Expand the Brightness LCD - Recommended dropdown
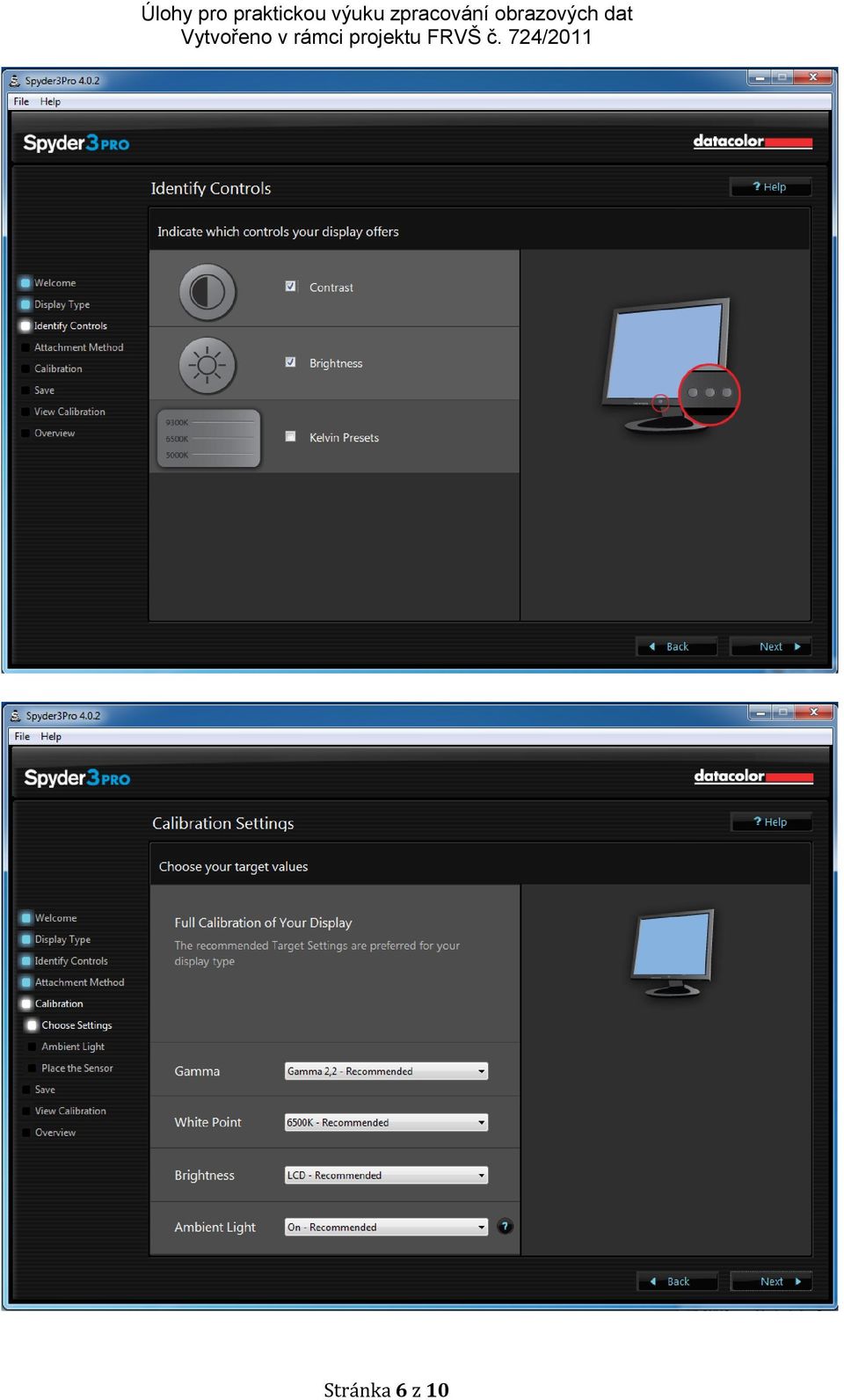Viewport: 844px width, 1400px height. point(386,1175)
